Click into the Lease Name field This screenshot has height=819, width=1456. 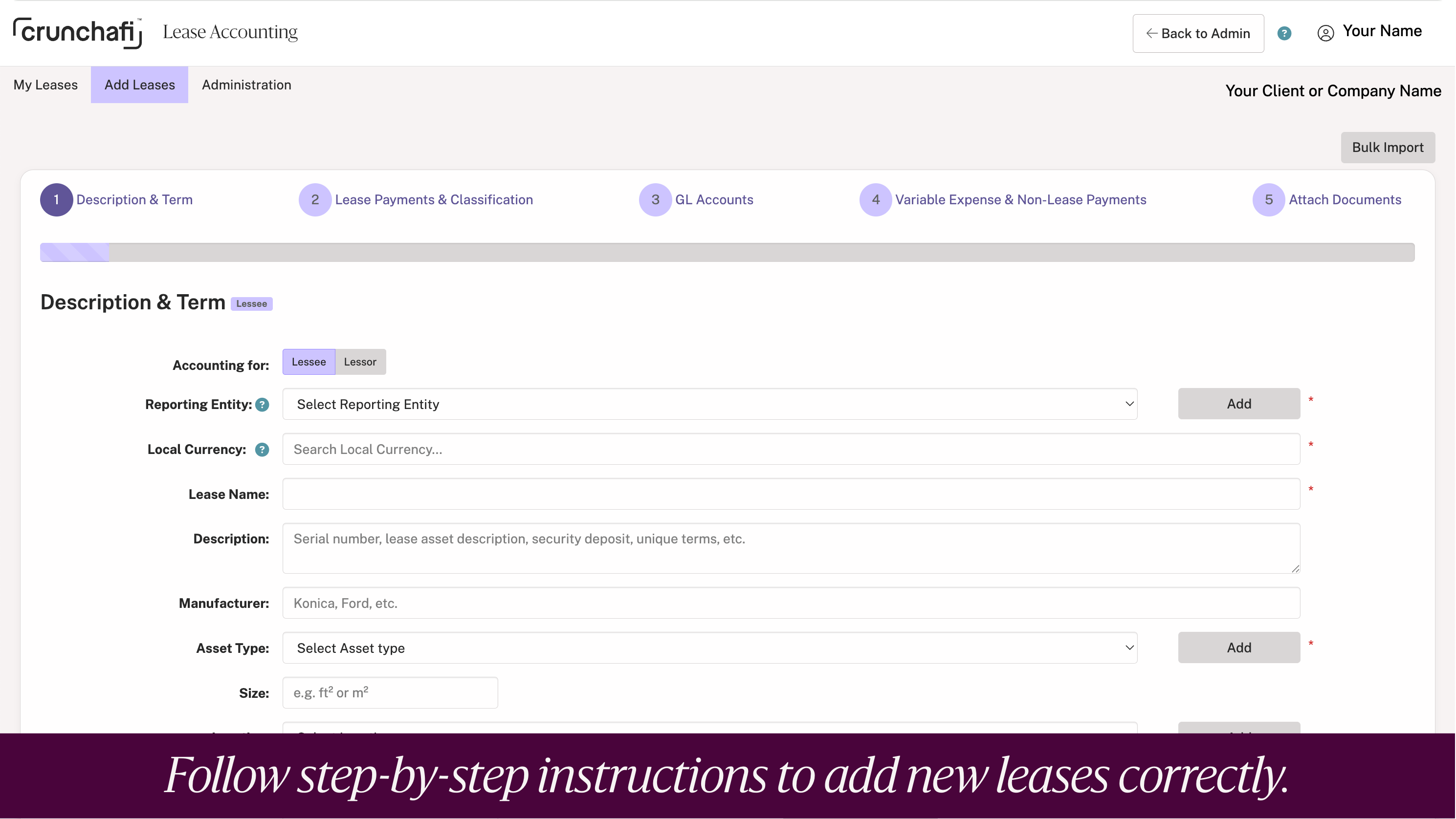click(x=791, y=494)
